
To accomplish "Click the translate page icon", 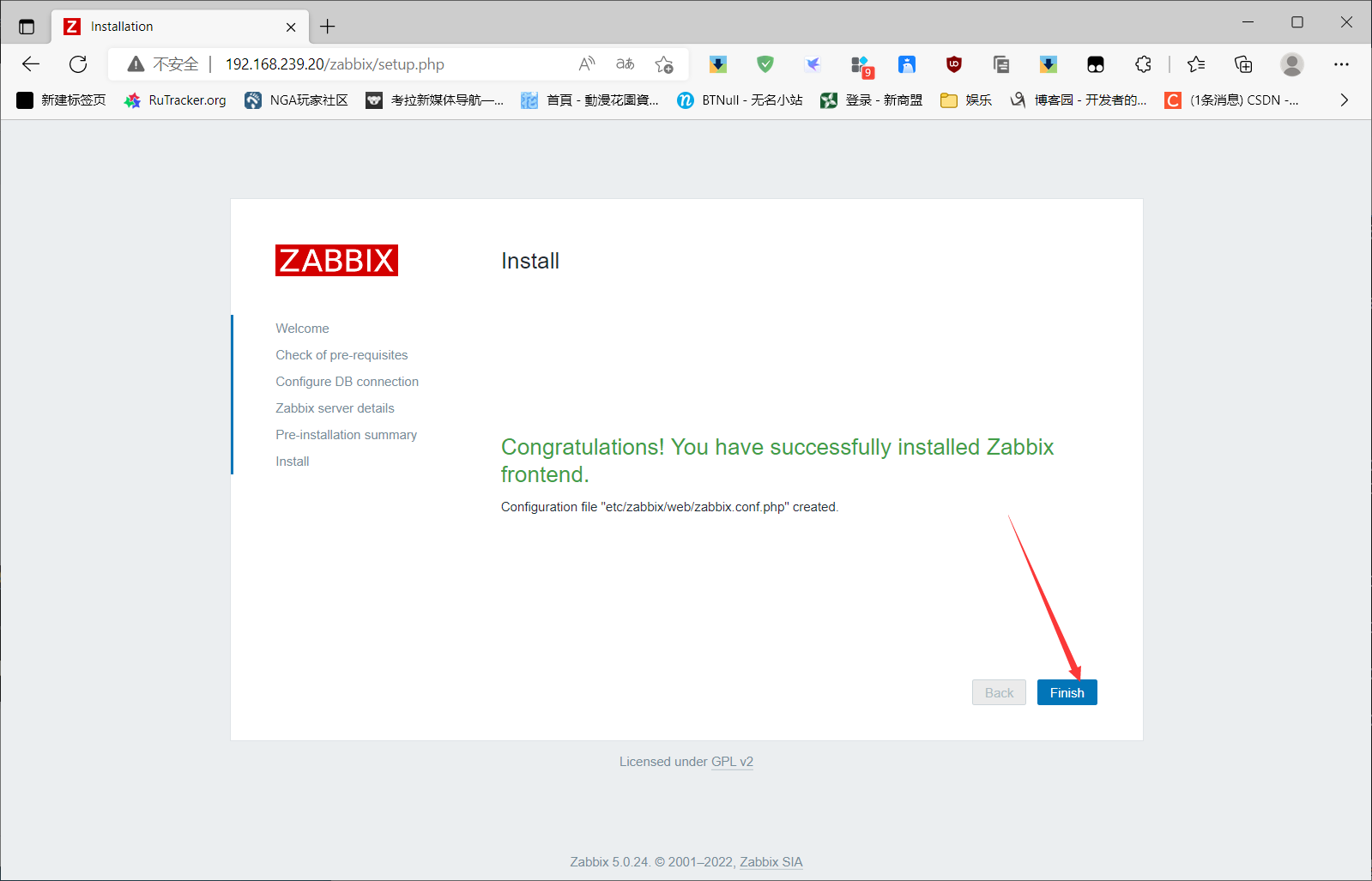I will [x=626, y=64].
